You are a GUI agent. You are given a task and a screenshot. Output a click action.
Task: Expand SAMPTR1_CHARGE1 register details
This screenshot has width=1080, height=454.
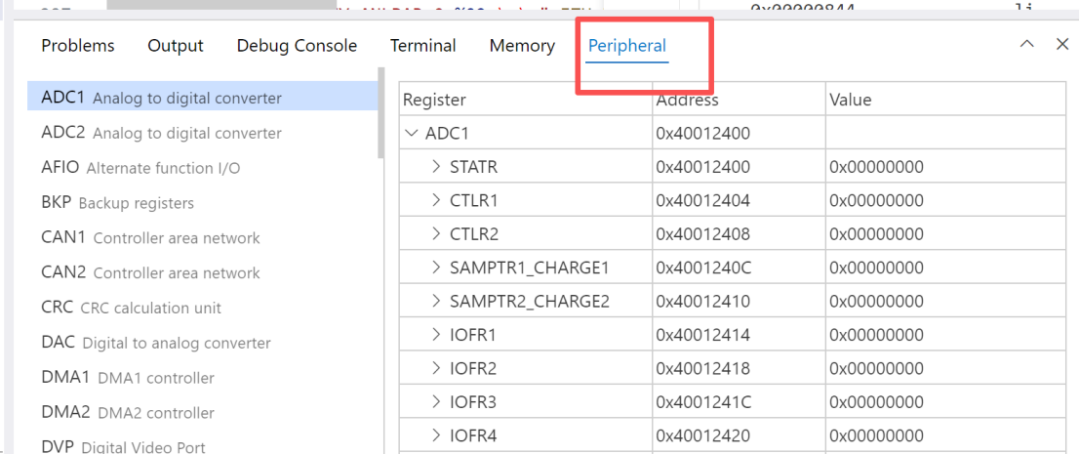coord(436,268)
